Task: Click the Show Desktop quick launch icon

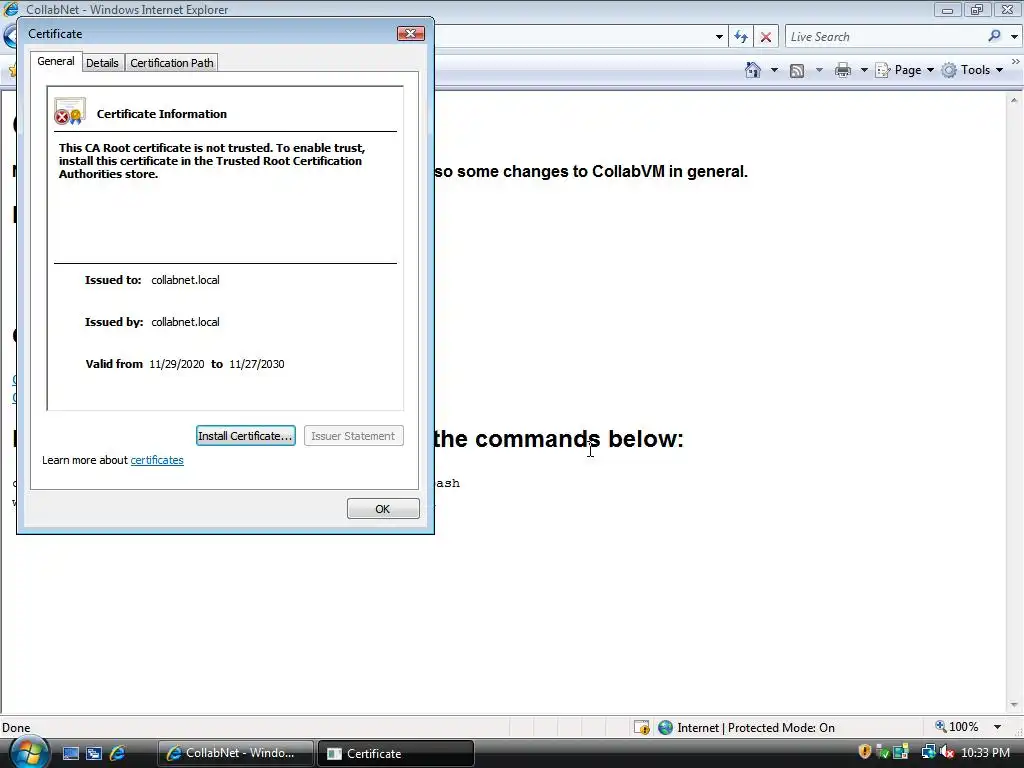Action: [71, 754]
